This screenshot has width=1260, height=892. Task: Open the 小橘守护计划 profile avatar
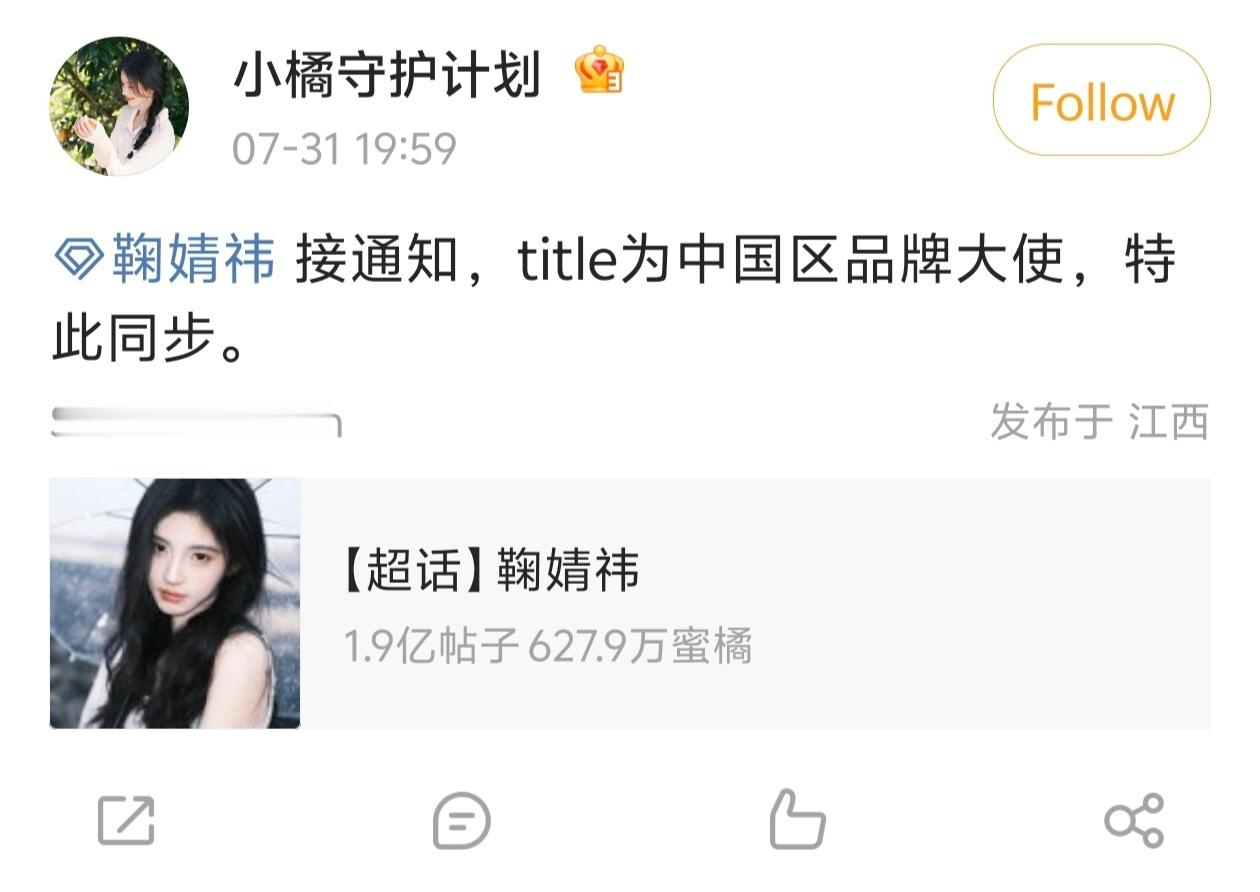pyautogui.click(x=119, y=106)
